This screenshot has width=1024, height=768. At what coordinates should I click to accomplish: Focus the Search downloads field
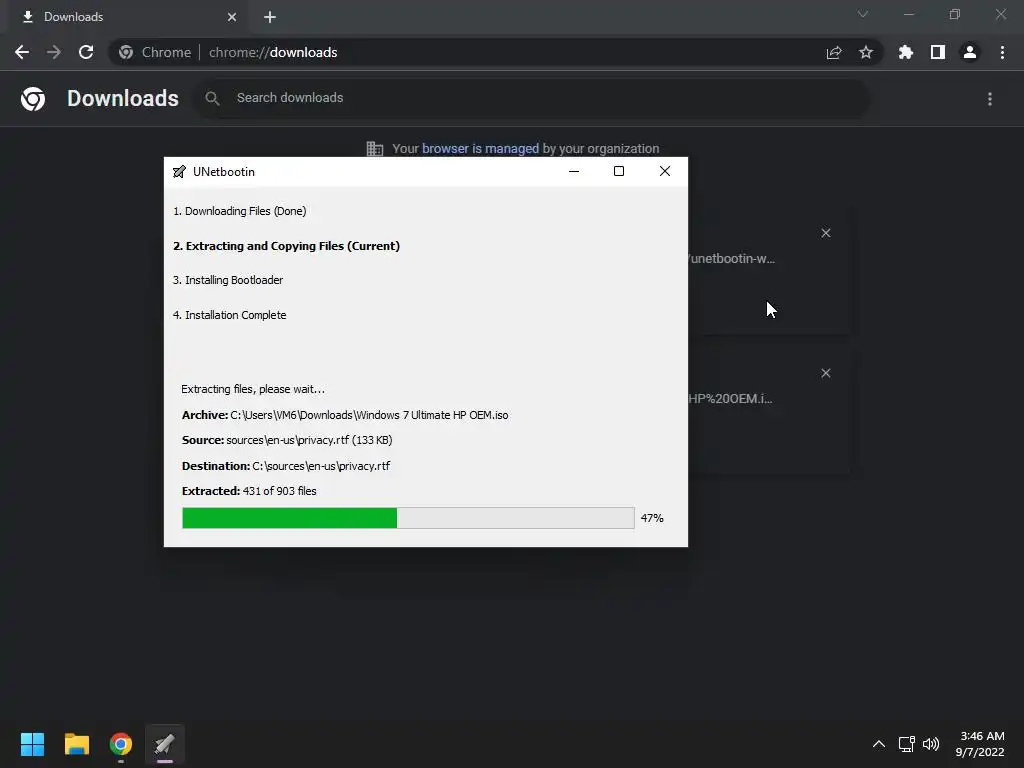531,98
